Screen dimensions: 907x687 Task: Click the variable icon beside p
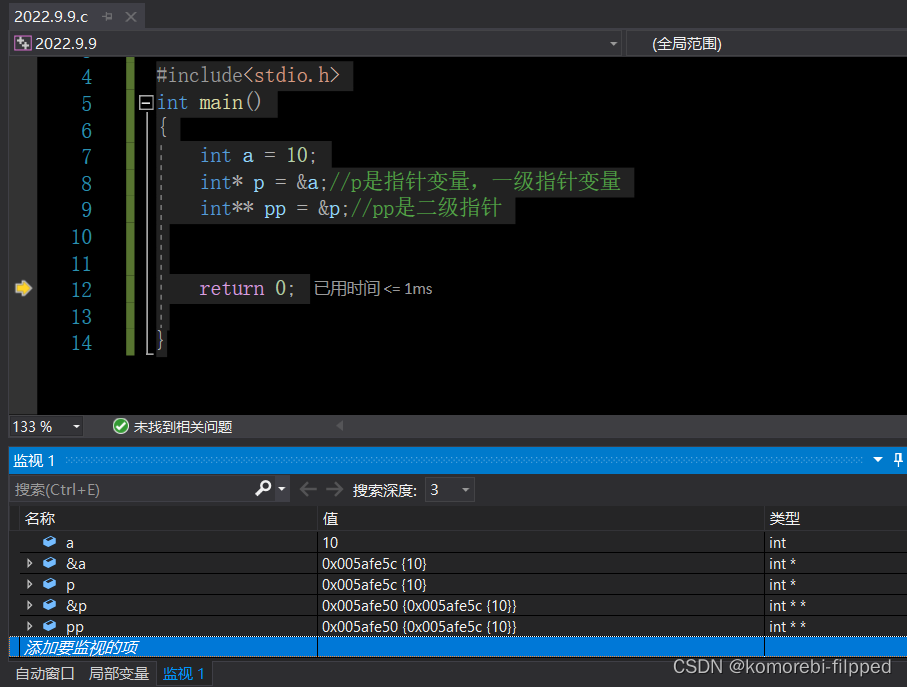click(x=50, y=583)
